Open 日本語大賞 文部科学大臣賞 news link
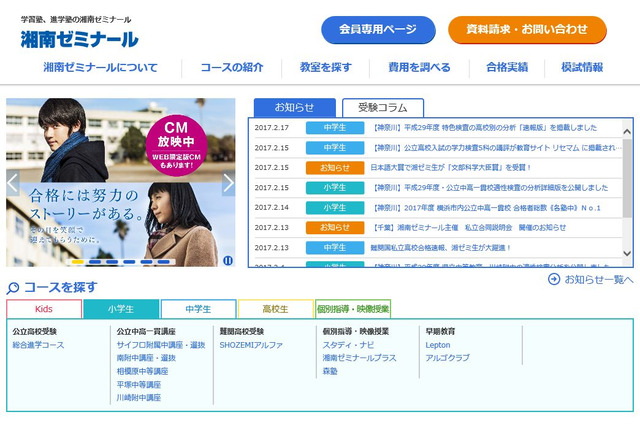 (x=451, y=168)
